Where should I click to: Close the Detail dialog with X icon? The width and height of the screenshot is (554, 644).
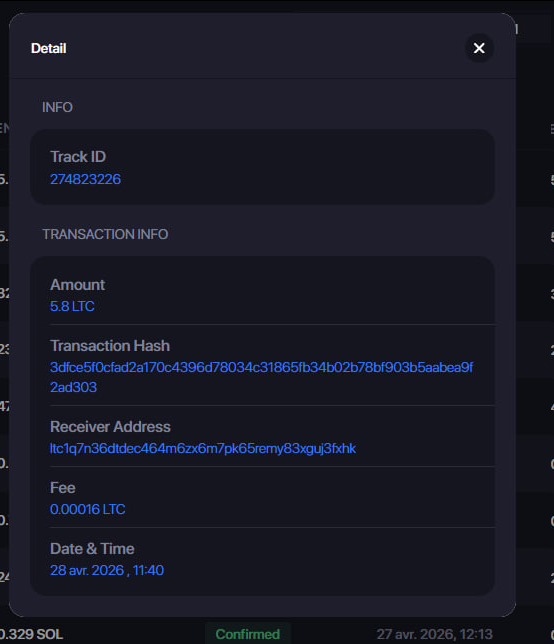(479, 48)
